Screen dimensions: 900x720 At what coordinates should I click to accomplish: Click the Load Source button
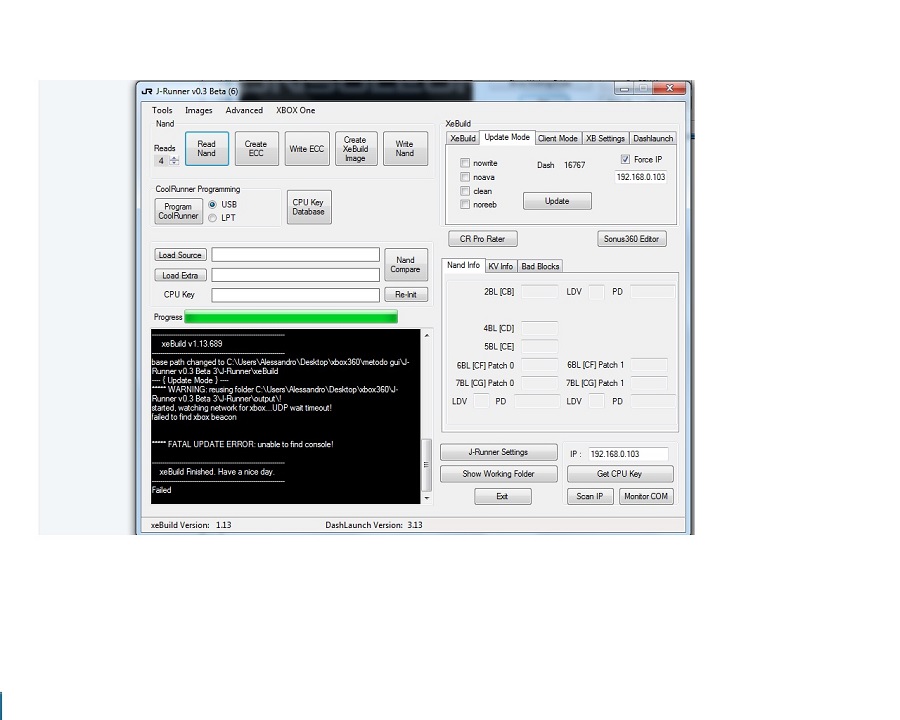180,255
